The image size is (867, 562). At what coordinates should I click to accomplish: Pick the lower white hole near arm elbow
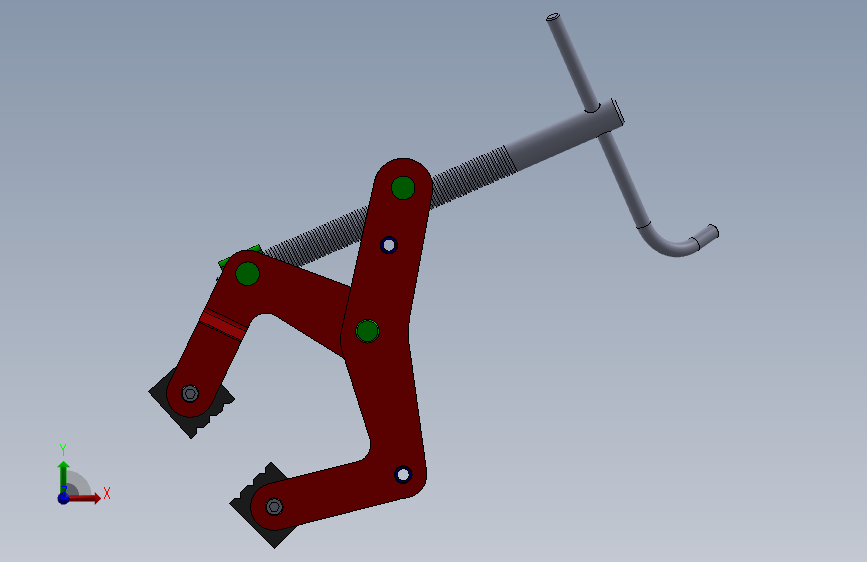(403, 475)
